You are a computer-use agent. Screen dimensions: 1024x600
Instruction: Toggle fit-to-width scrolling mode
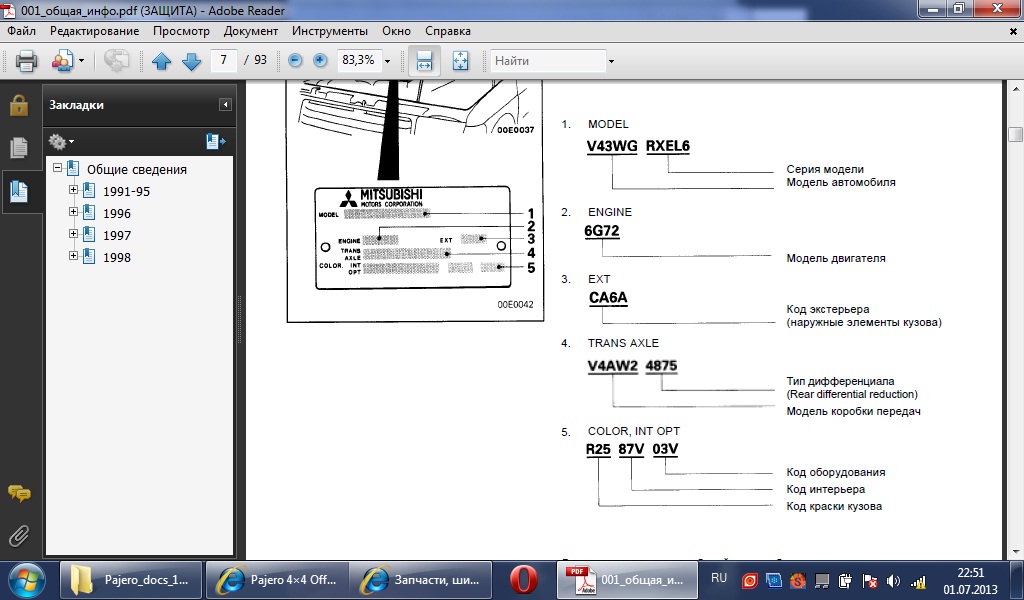tap(423, 61)
